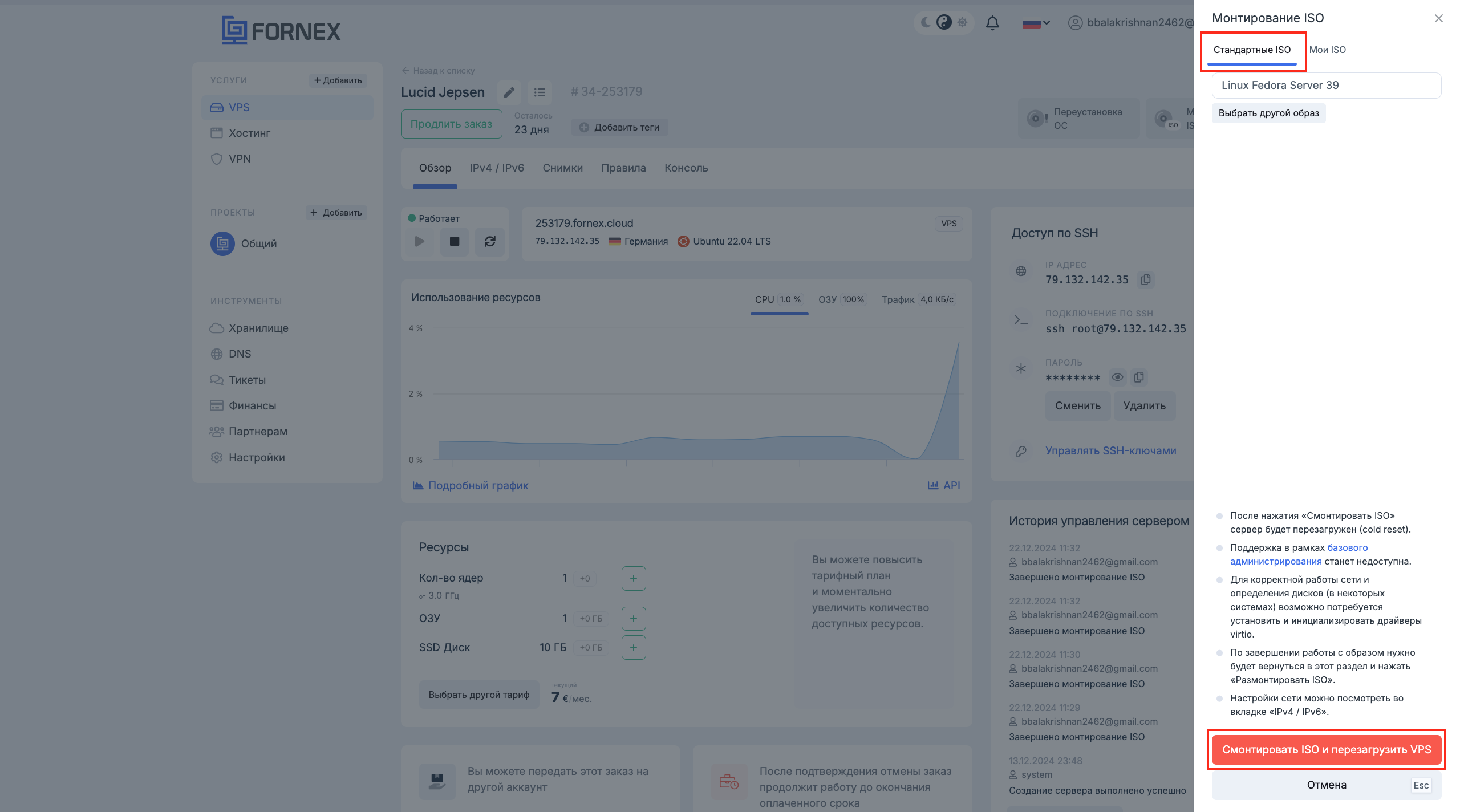Image resolution: width=1460 pixels, height=812 pixels.
Task: Open Настройки in the sidebar
Action: point(248,457)
